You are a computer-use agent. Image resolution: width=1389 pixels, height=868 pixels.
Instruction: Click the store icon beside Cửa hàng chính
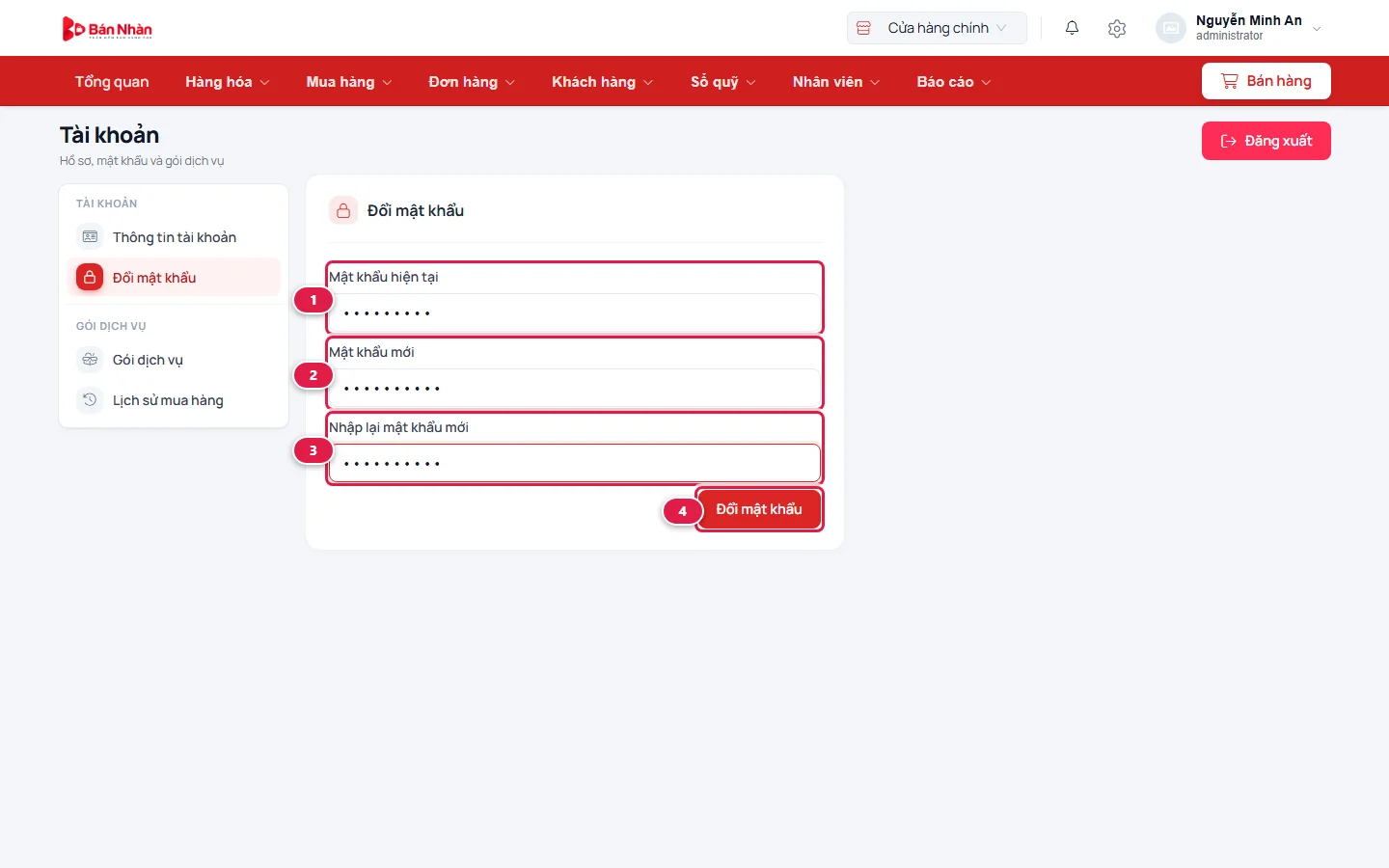[x=863, y=28]
